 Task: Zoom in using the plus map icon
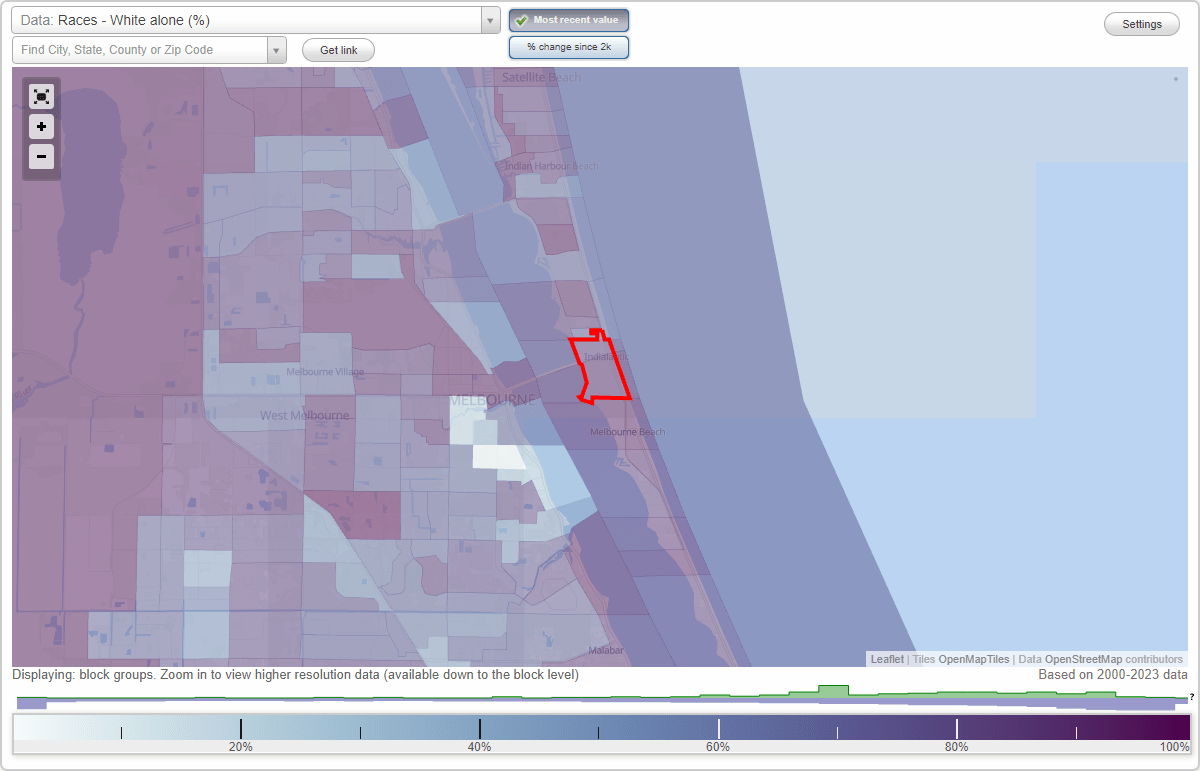pyautogui.click(x=41, y=127)
